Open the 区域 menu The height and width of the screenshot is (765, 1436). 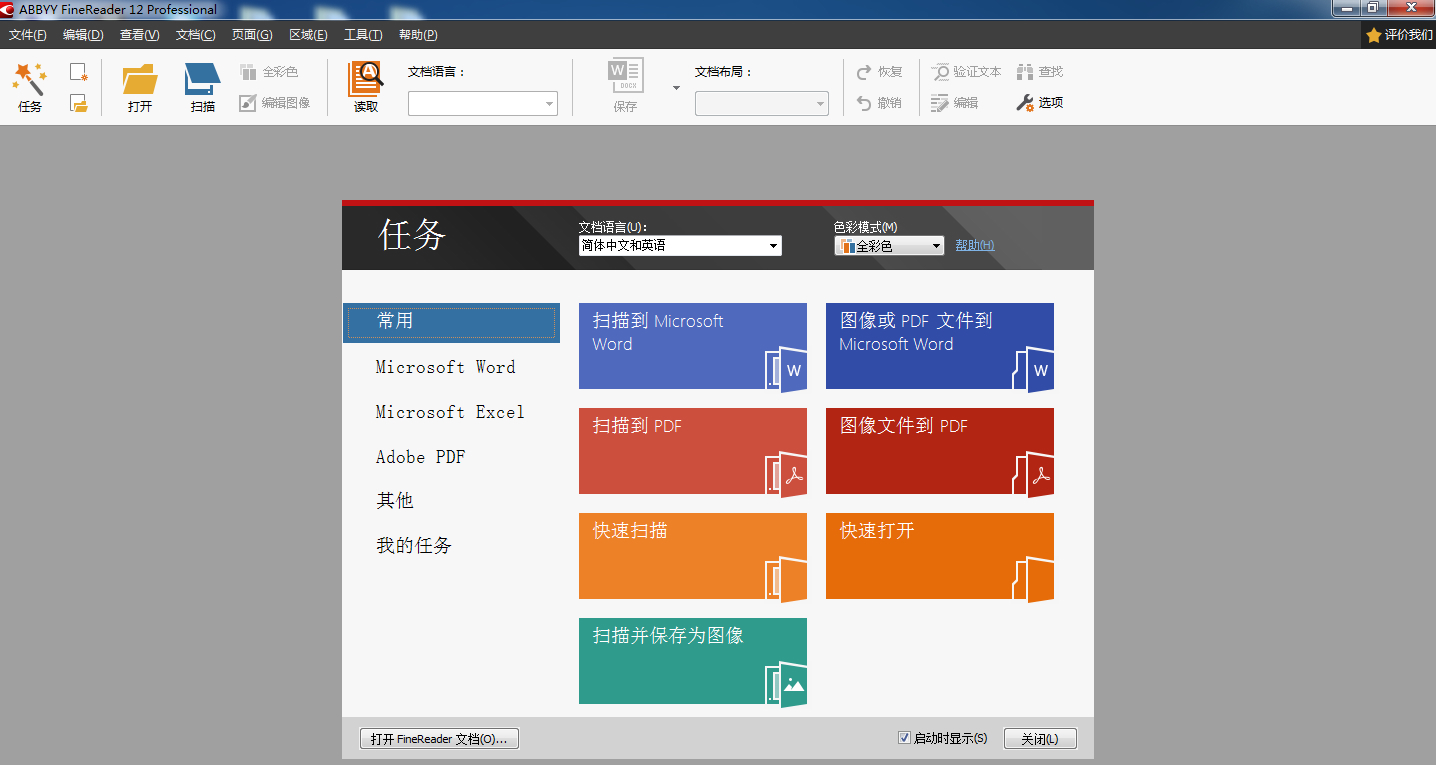tap(308, 35)
